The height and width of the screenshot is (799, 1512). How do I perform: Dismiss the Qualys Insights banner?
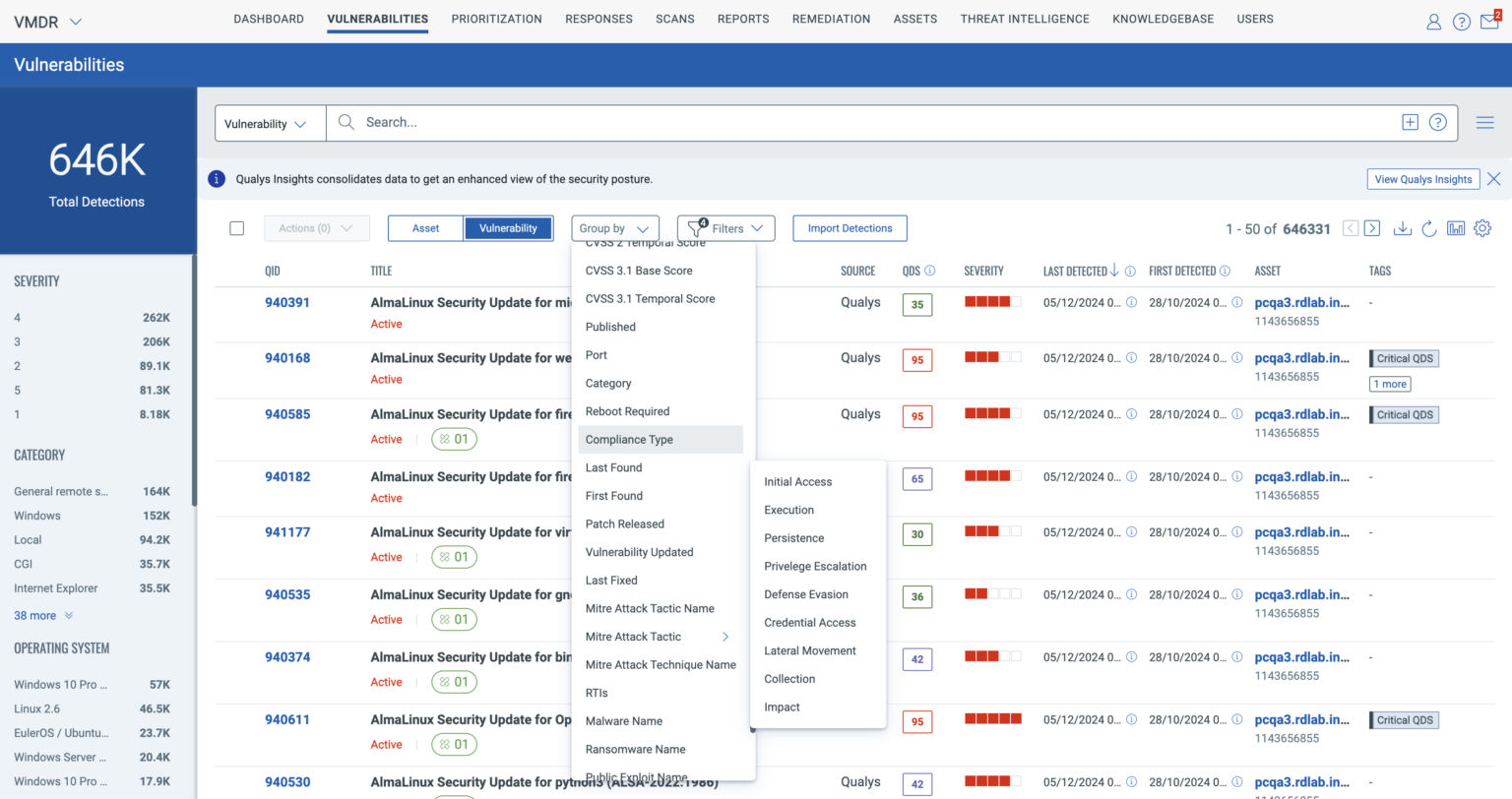coord(1493,178)
